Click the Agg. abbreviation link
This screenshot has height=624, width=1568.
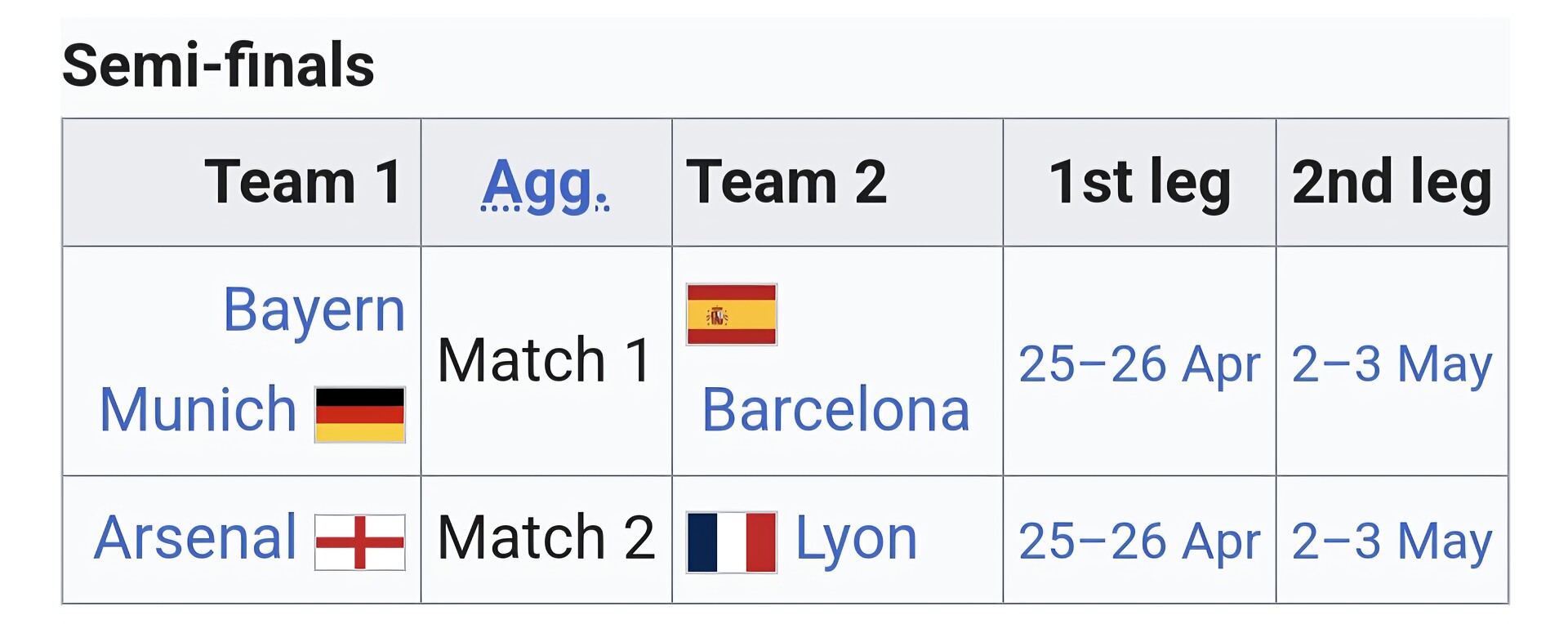(545, 183)
